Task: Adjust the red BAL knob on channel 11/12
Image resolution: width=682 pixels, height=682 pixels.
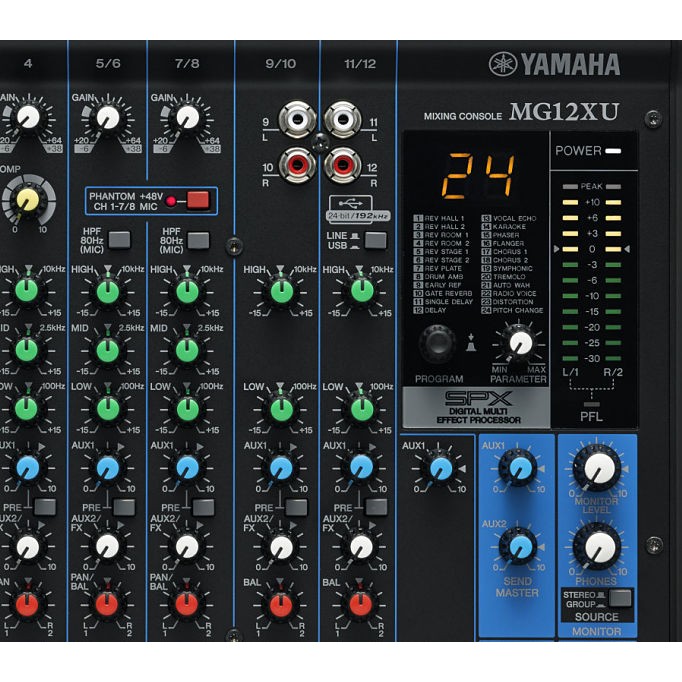Action: tap(360, 604)
